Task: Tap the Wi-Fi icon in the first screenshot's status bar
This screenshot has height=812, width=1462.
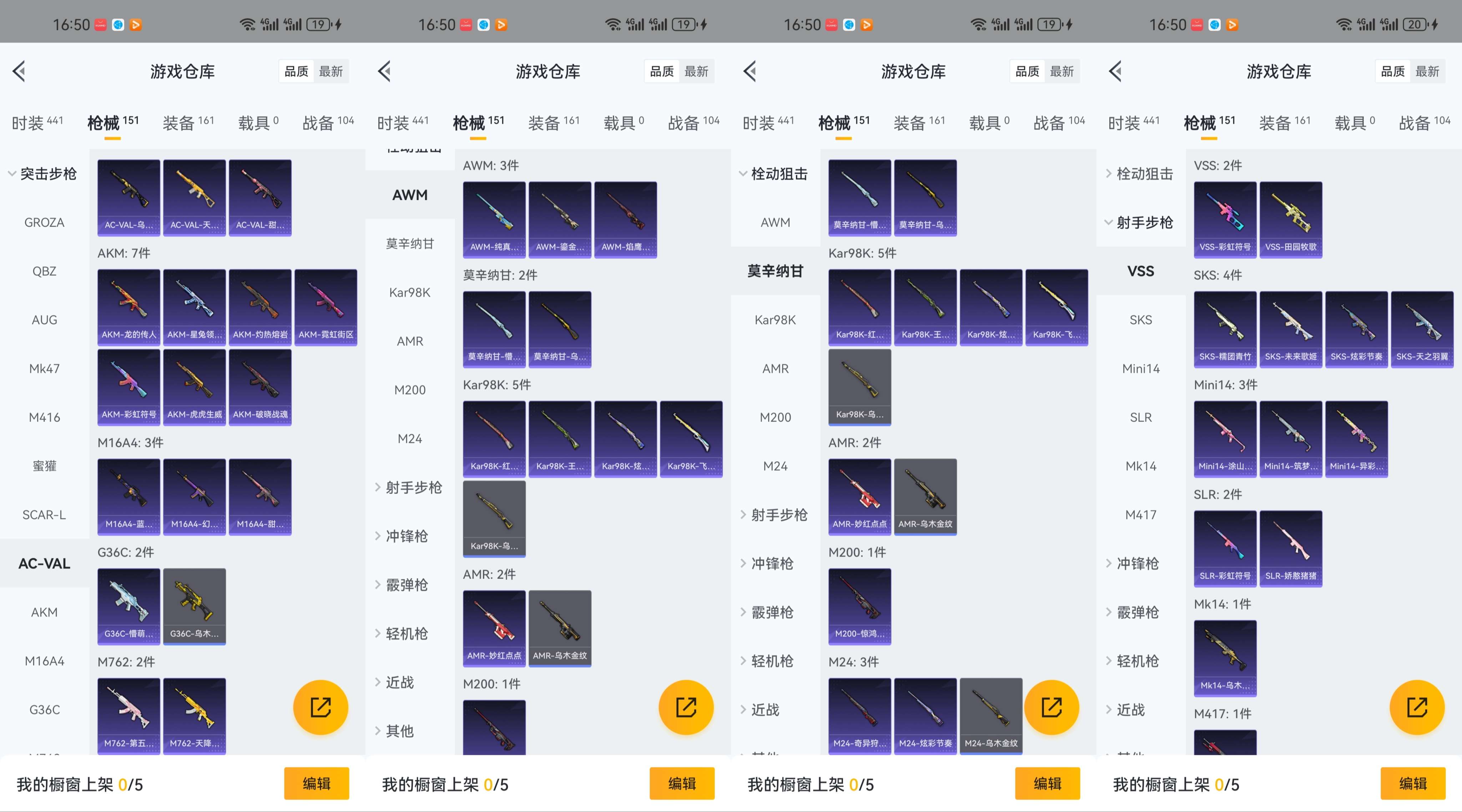Action: [x=247, y=24]
